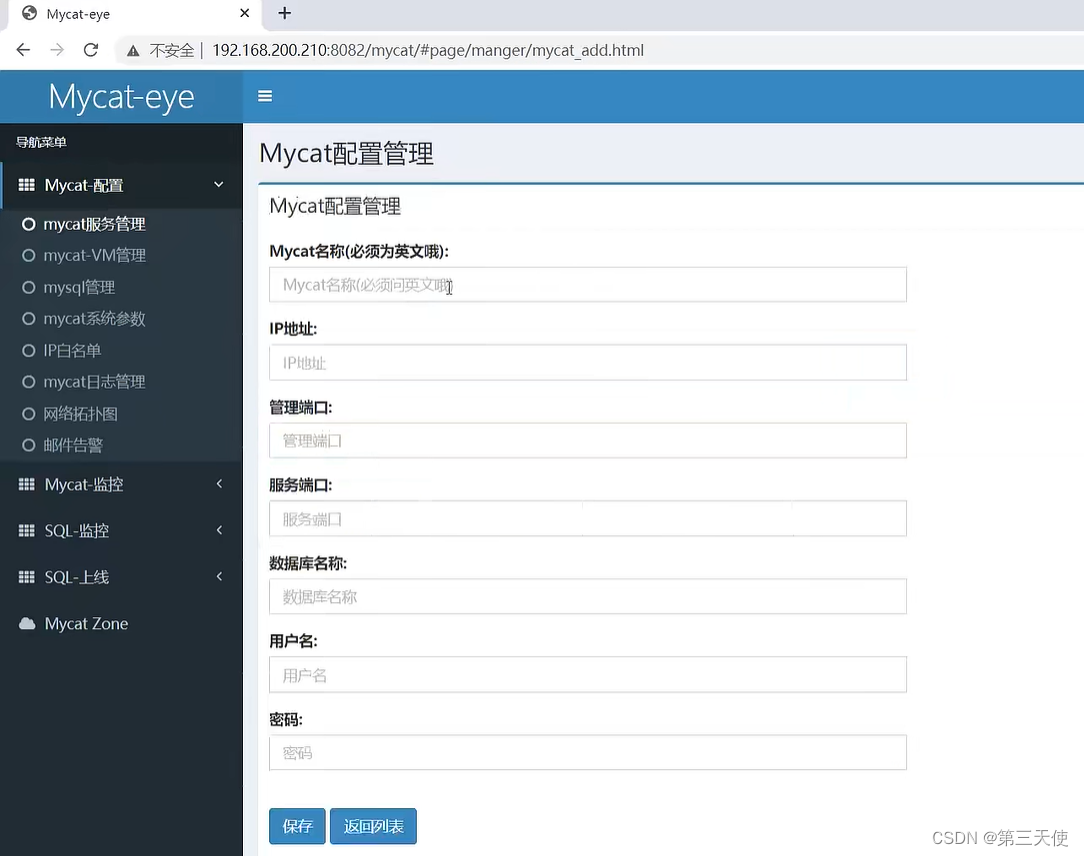The width and height of the screenshot is (1084, 856).
Task: Click the browser address bar URL
Action: click(428, 50)
